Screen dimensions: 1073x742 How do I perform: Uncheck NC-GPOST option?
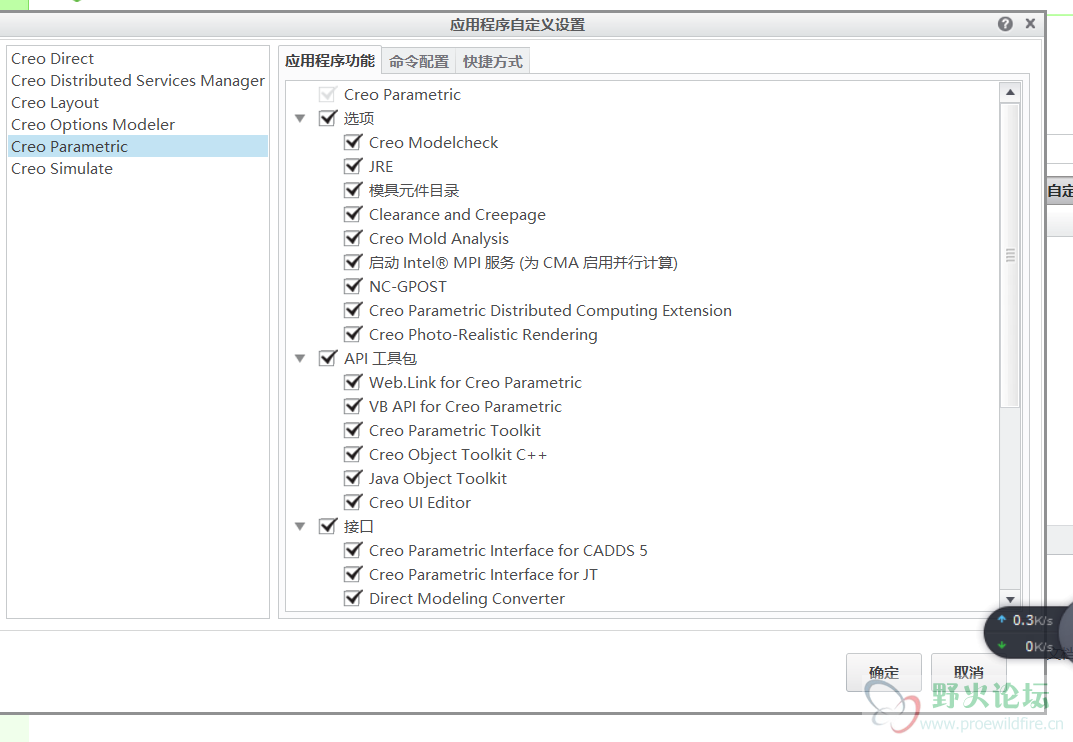(x=353, y=285)
